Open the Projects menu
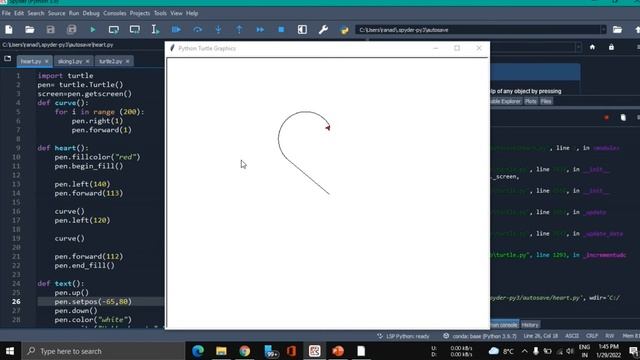 click(x=140, y=13)
